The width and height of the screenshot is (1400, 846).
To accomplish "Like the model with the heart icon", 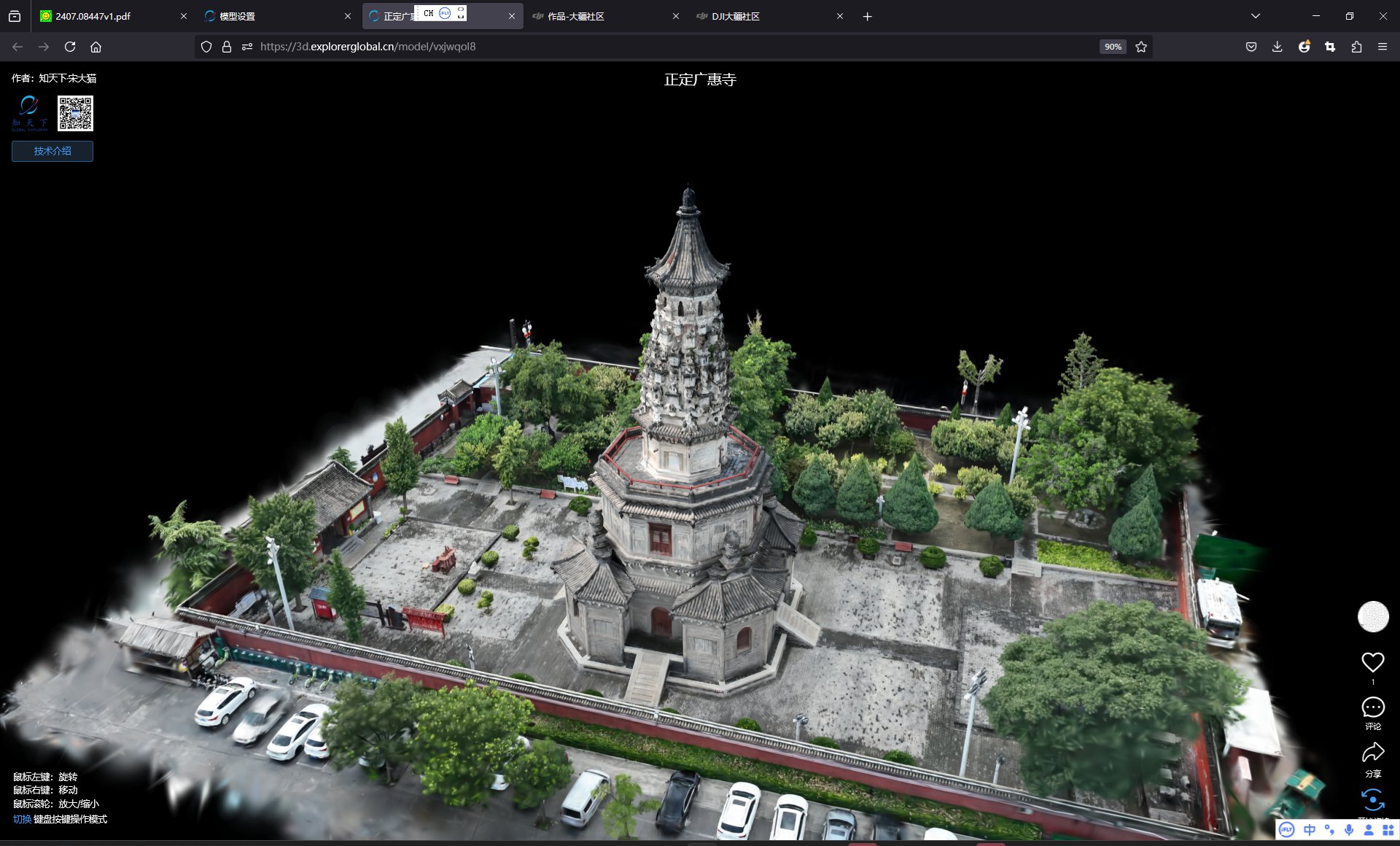I will coord(1373,662).
